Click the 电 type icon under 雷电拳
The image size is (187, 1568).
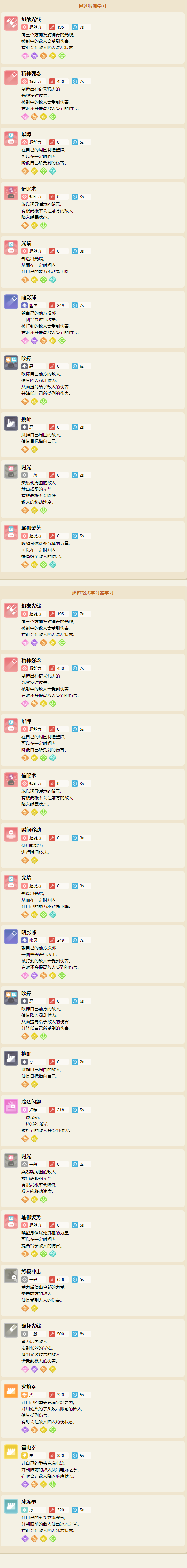(24, 1456)
